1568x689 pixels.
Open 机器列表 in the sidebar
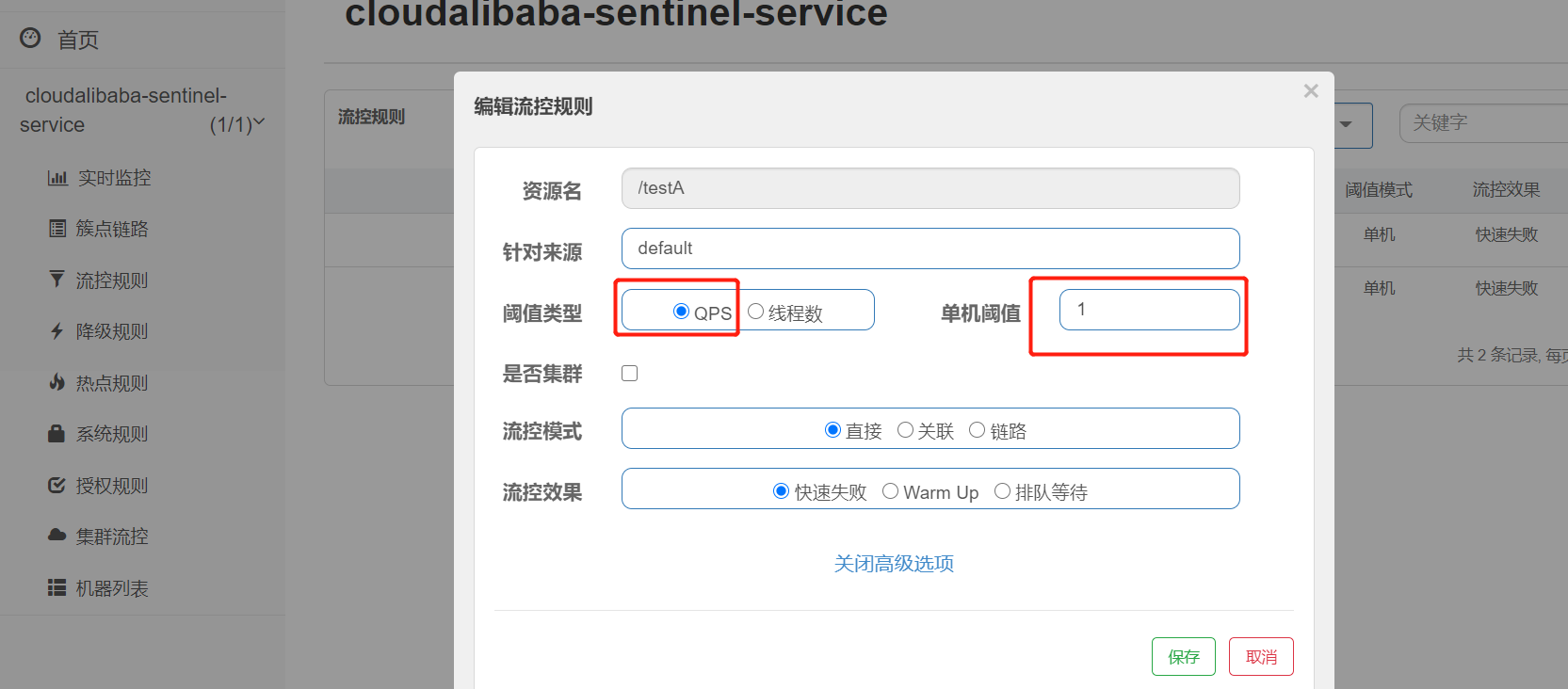click(x=111, y=588)
